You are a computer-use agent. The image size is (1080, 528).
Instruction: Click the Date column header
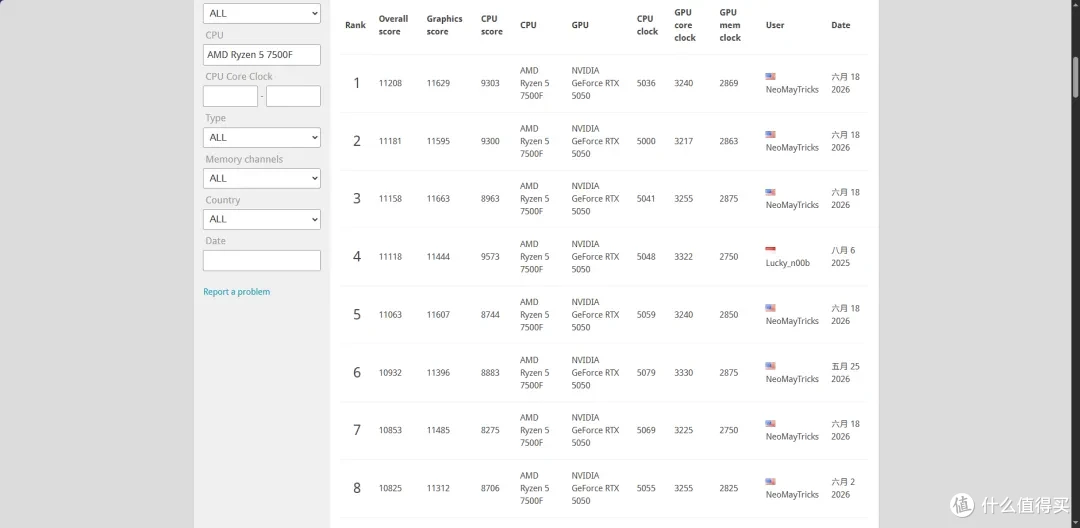click(x=840, y=25)
